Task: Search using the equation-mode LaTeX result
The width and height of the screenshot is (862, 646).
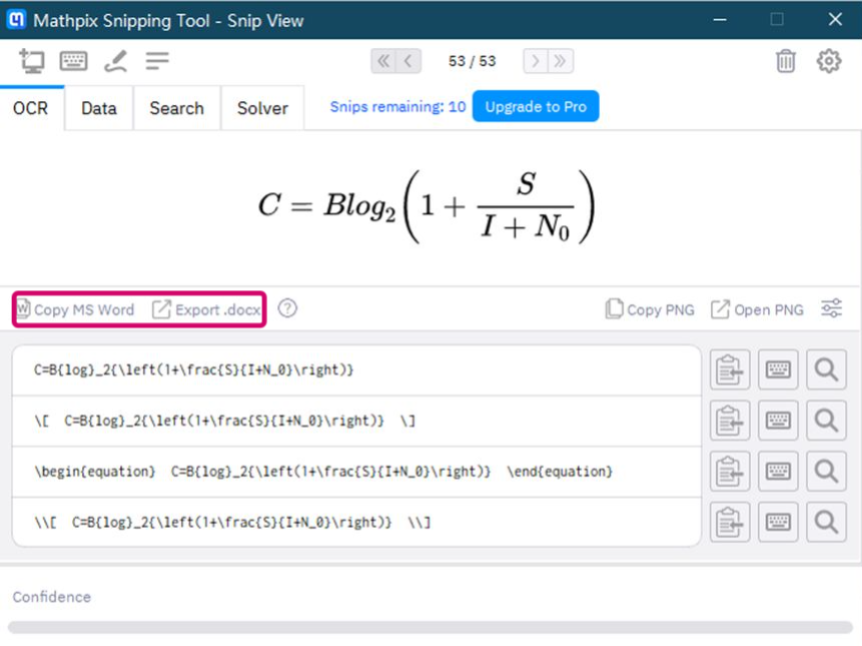Action: click(826, 470)
